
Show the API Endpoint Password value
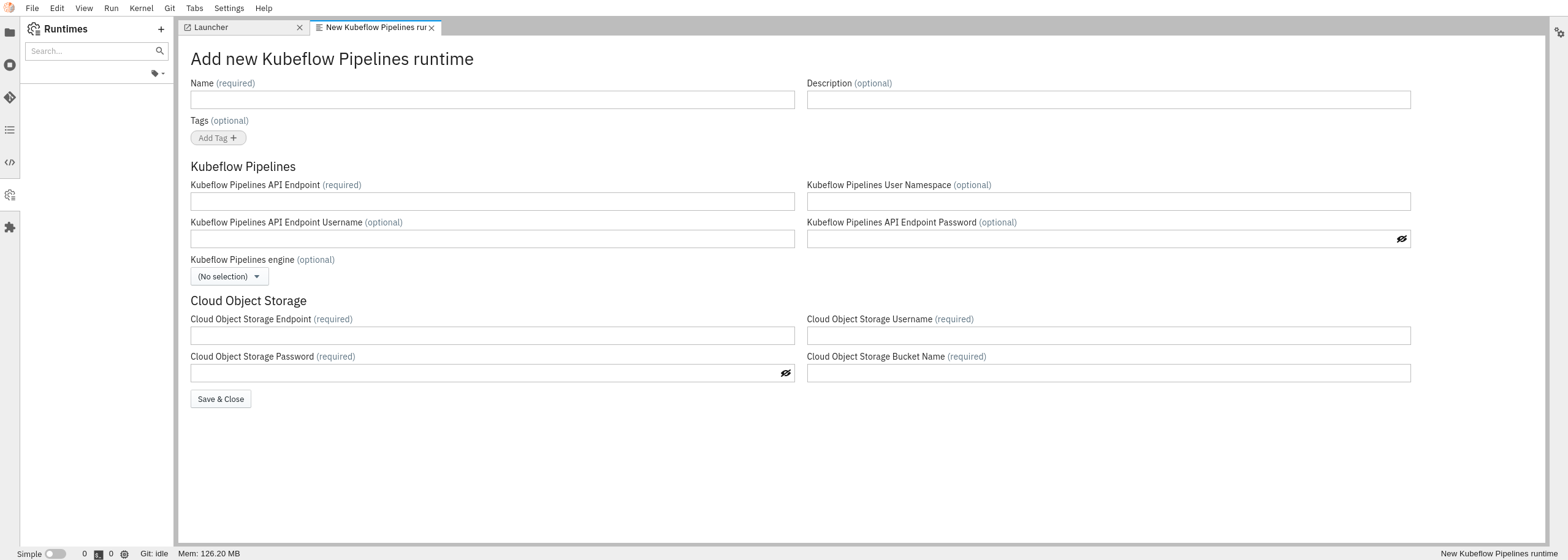pyautogui.click(x=1401, y=239)
